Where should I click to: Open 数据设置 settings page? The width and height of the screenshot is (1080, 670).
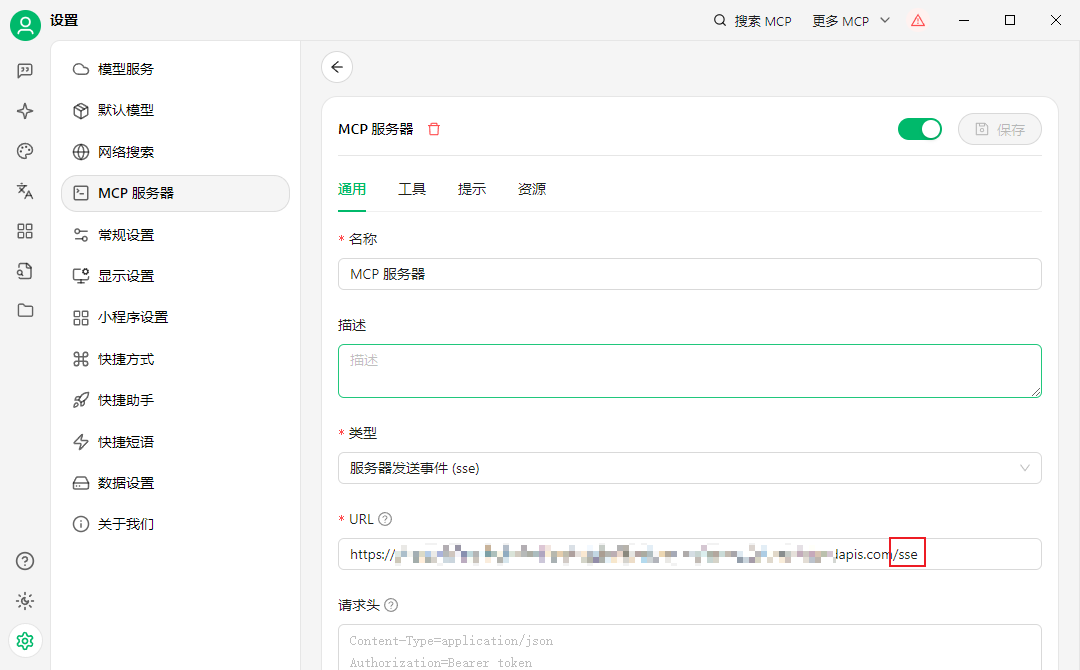tap(176, 483)
